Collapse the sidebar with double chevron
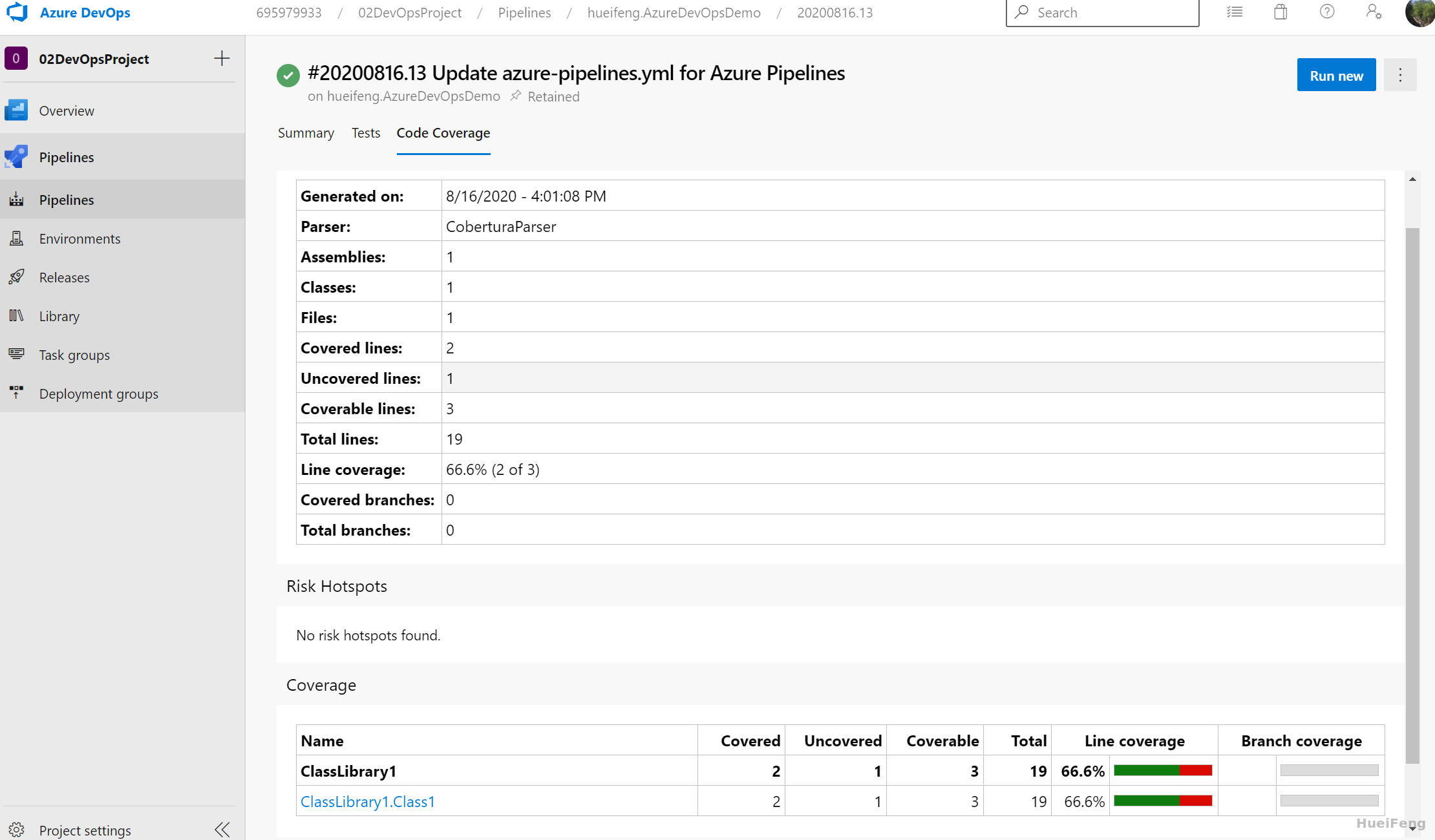The width and height of the screenshot is (1435, 840). pyautogui.click(x=222, y=830)
